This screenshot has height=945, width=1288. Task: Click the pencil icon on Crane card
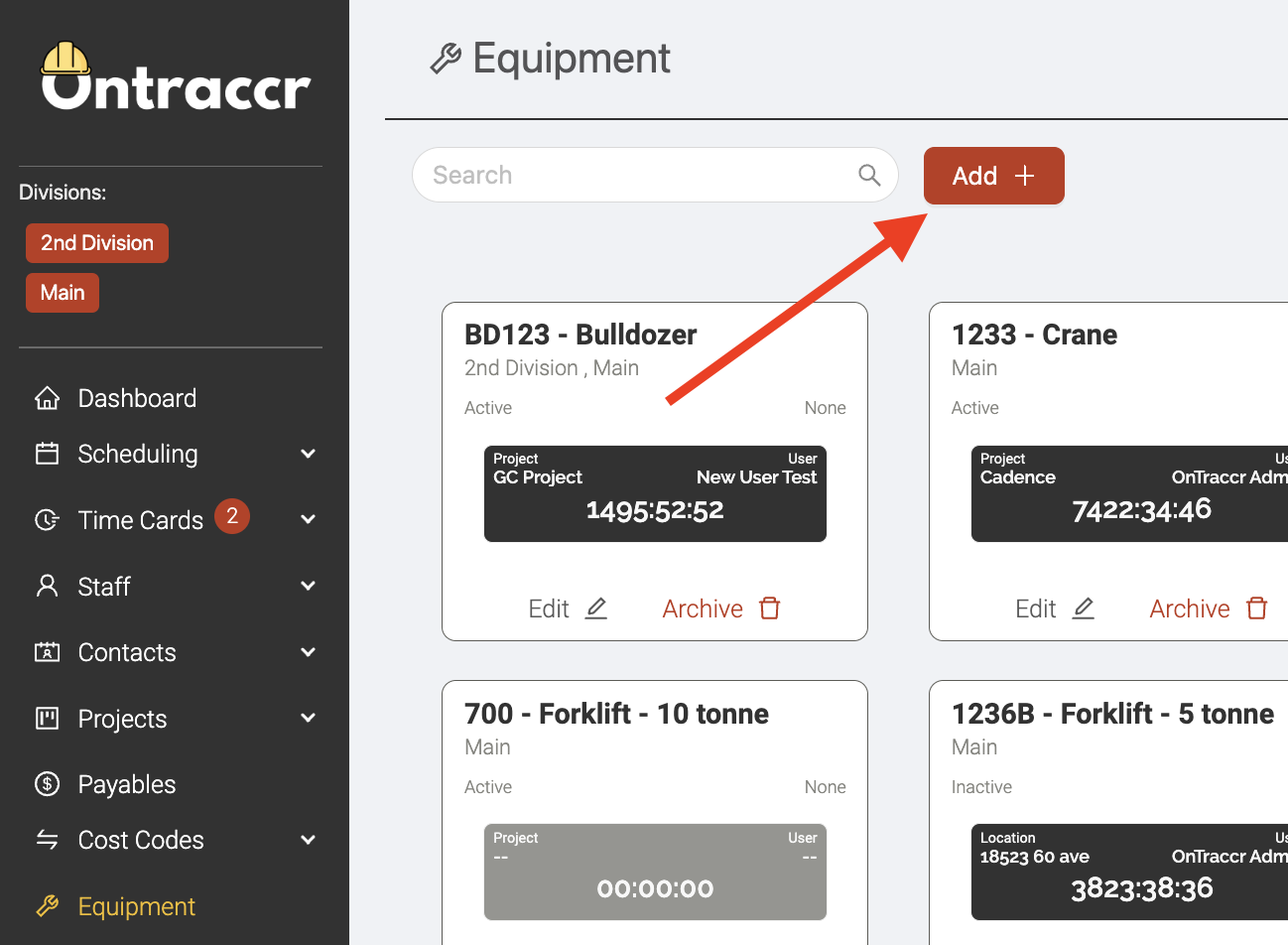coord(1083,608)
